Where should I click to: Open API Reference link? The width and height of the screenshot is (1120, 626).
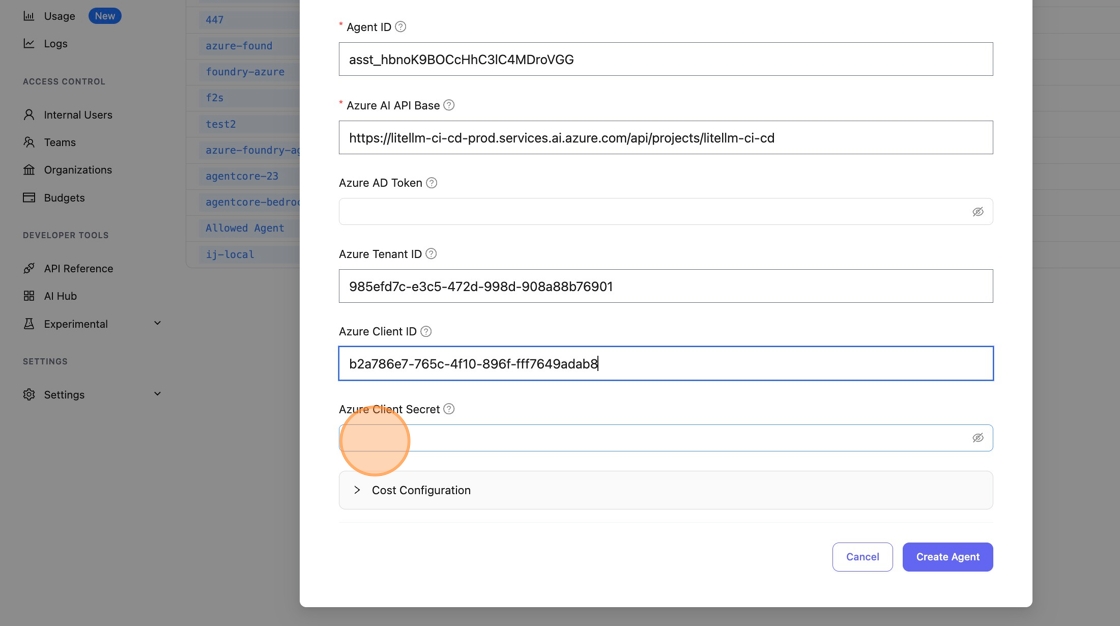(79, 269)
